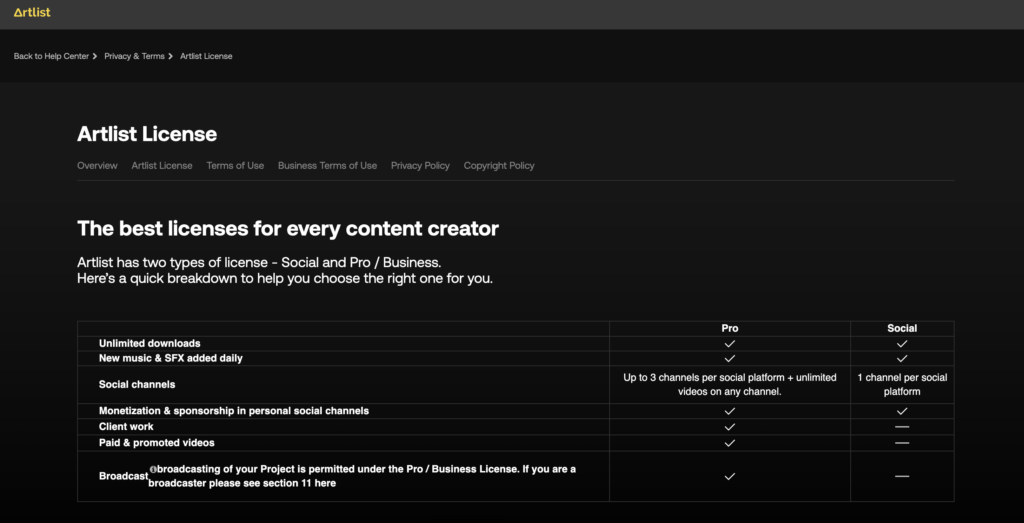1024x523 pixels.
Task: Click the chevron after Privacy & Terms
Action: coord(170,56)
